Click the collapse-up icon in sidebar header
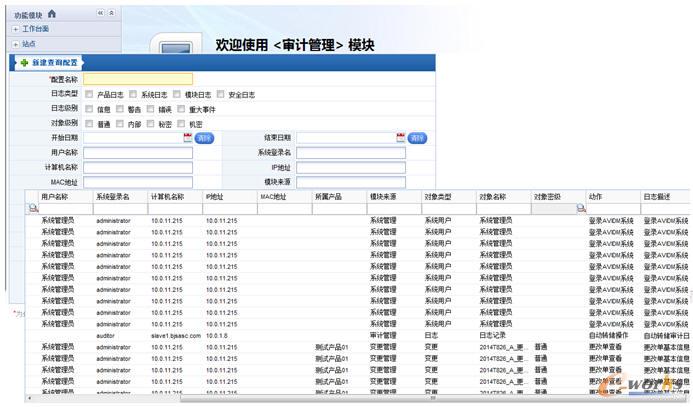The height and width of the screenshot is (407, 693). (112, 14)
